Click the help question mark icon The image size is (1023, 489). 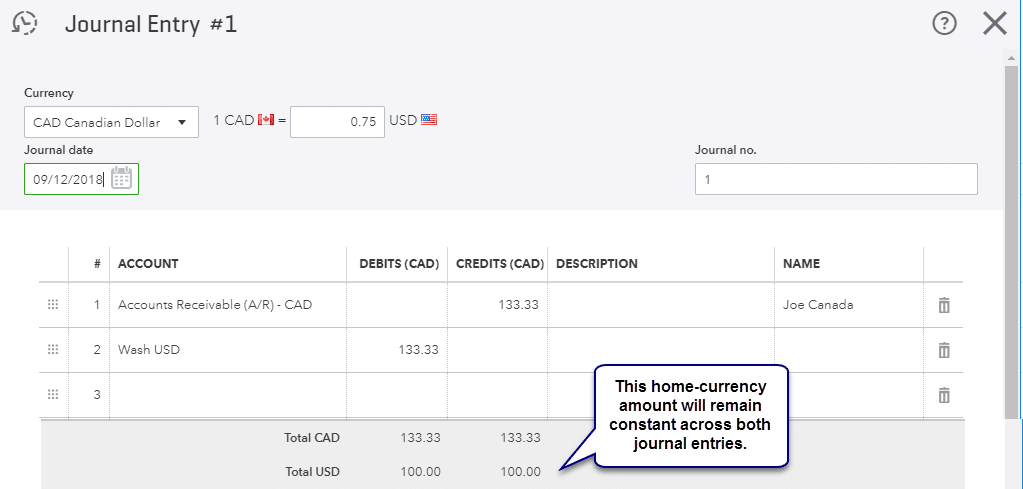coord(944,24)
